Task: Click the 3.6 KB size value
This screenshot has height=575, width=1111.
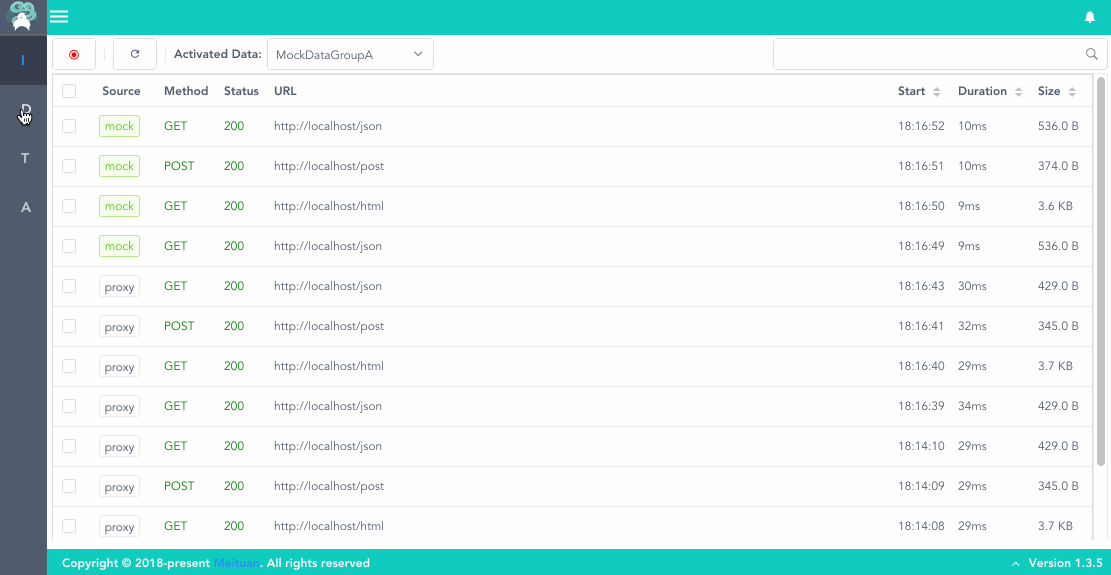Action: [1055, 206]
